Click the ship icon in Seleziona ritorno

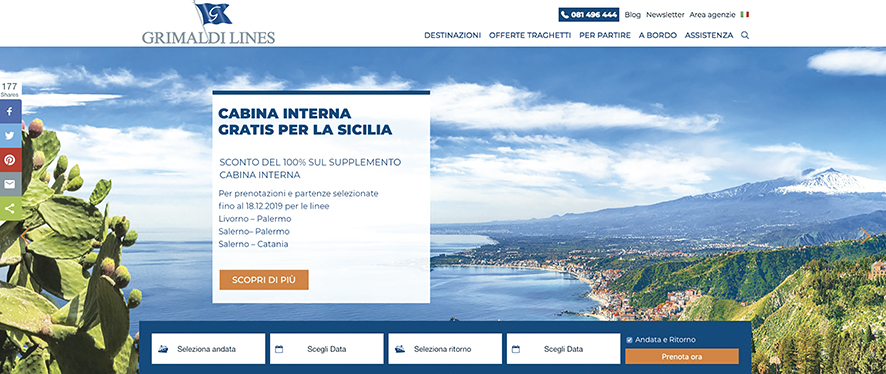click(399, 349)
